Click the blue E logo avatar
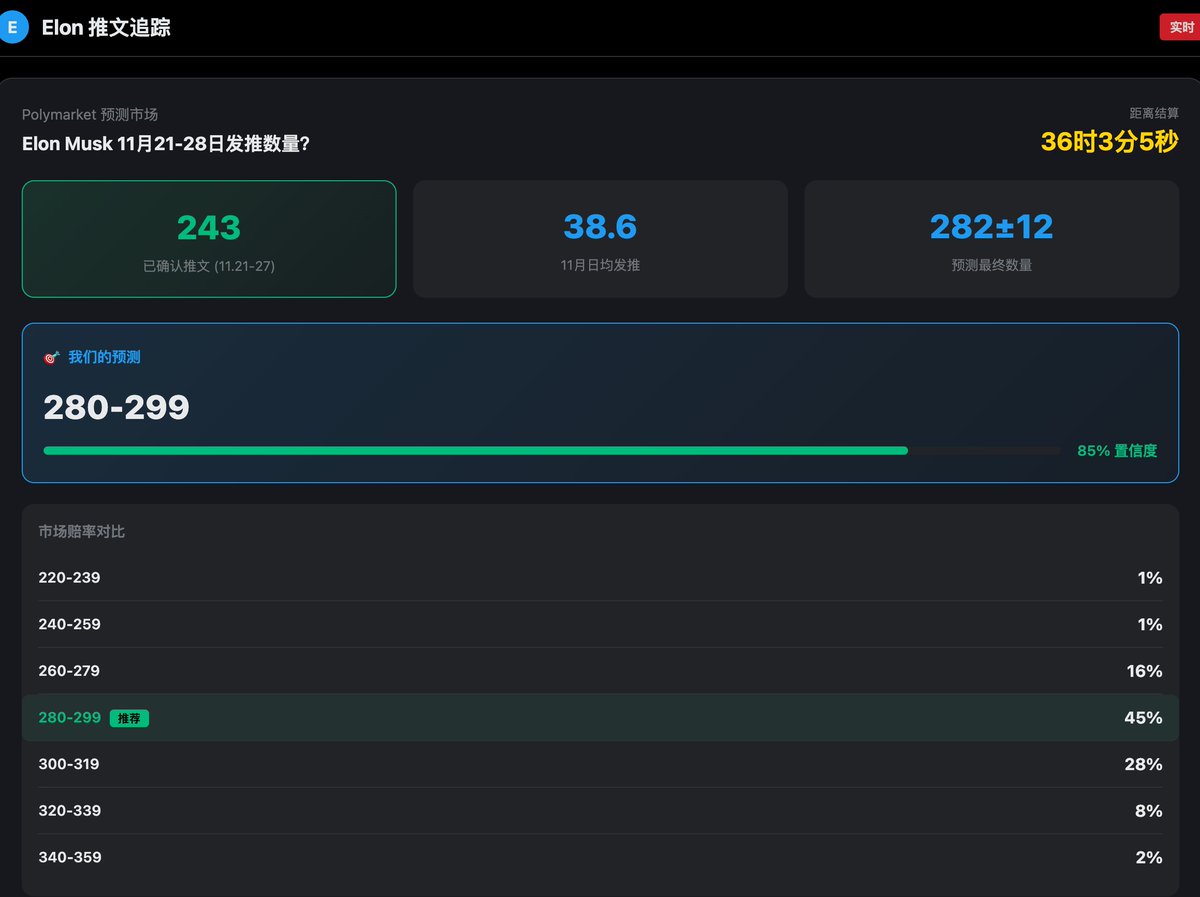The height and width of the screenshot is (897, 1200). (12, 28)
